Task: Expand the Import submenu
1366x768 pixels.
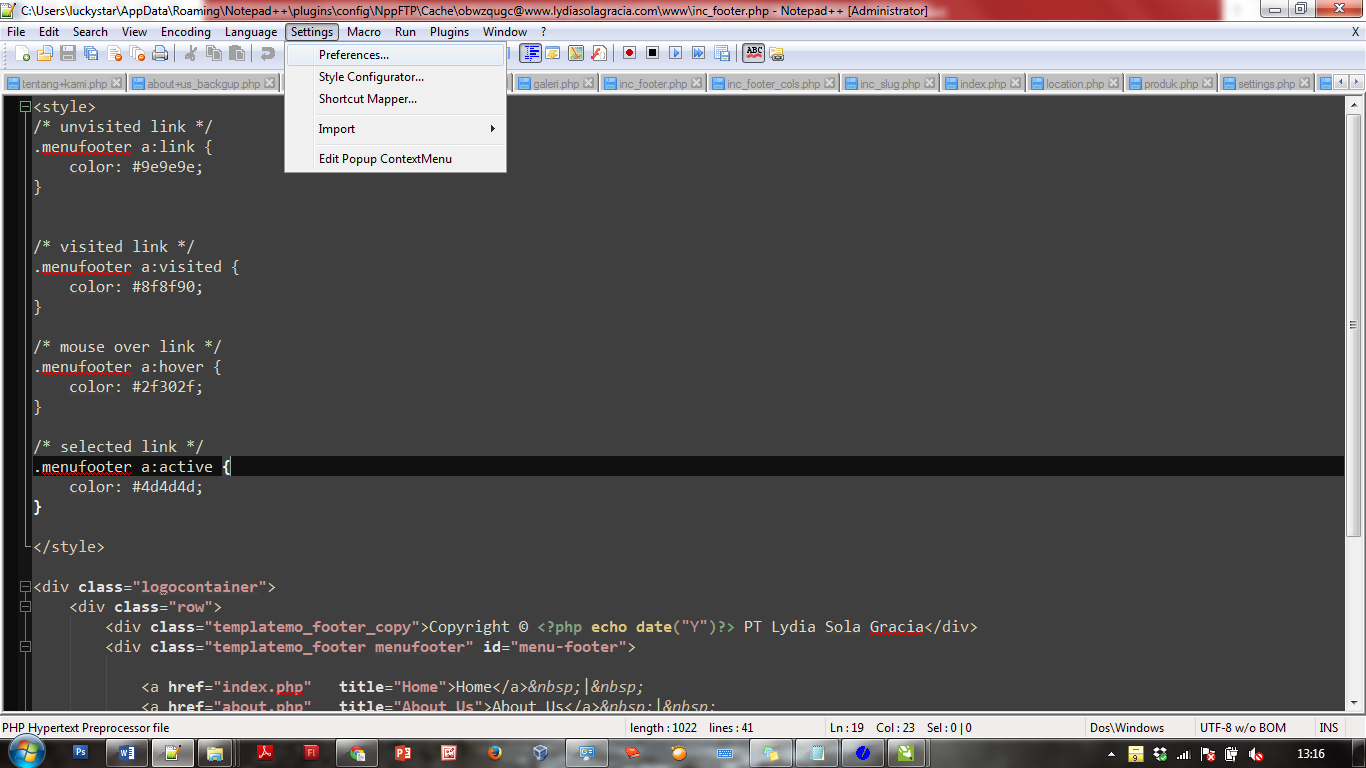Action: click(396, 129)
